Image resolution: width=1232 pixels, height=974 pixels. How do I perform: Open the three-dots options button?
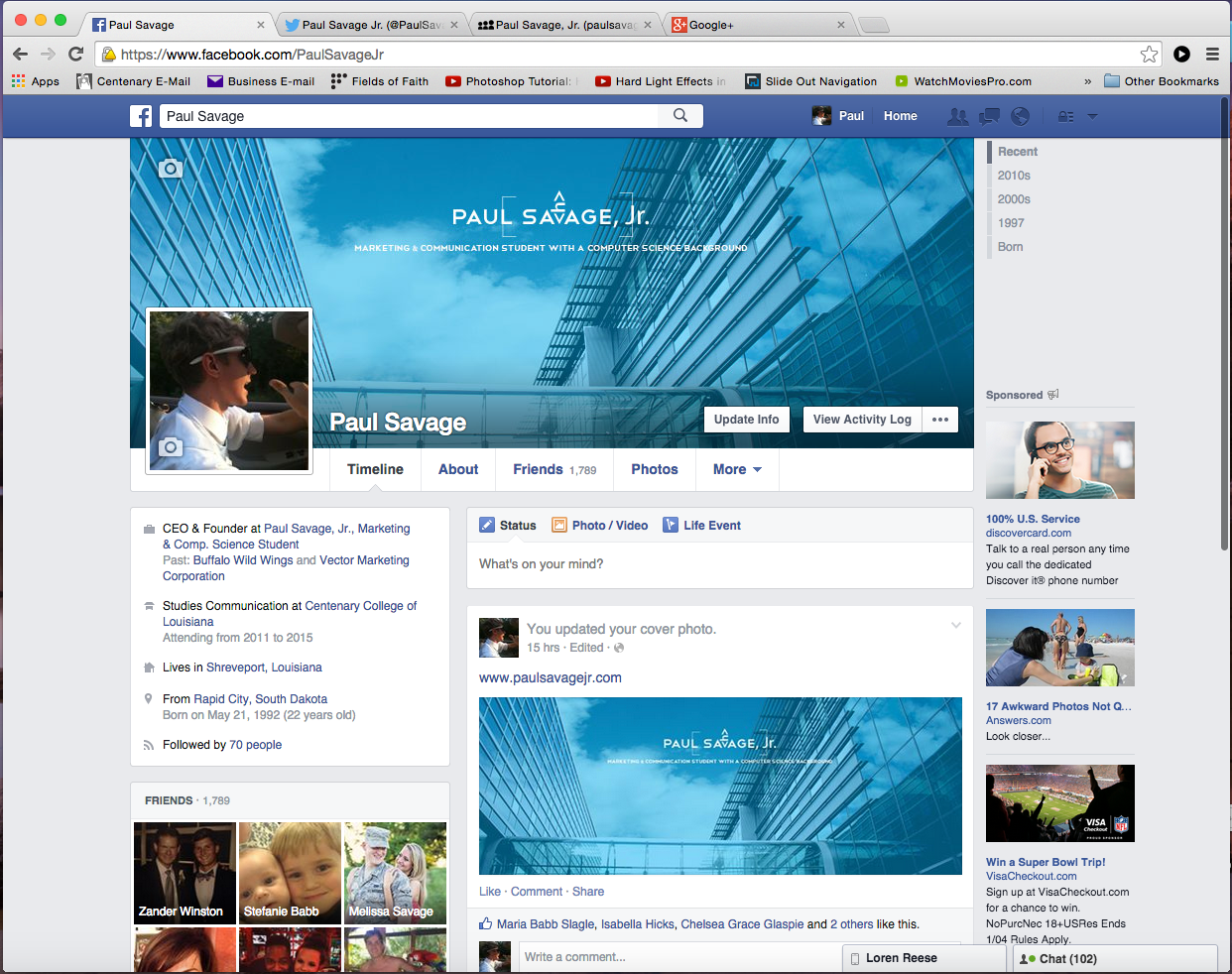click(940, 420)
